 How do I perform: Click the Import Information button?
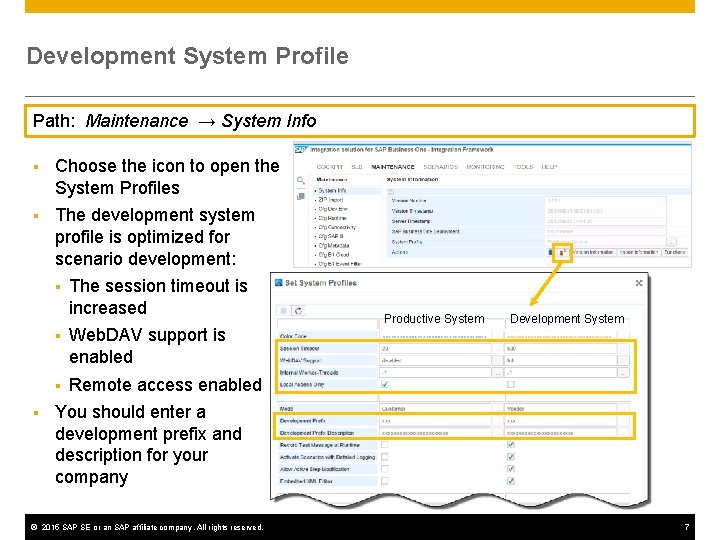pos(639,252)
